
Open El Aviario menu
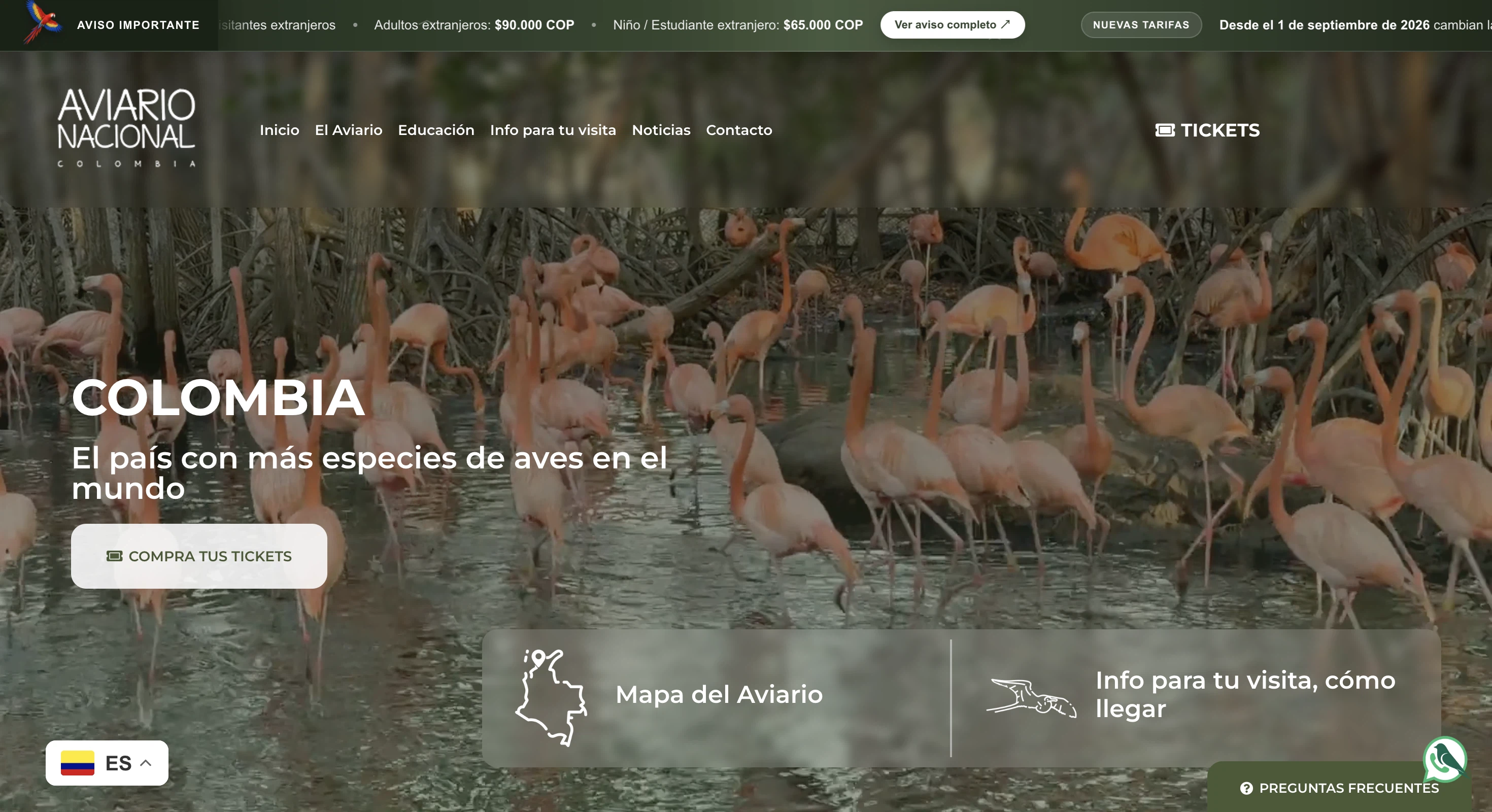(349, 130)
